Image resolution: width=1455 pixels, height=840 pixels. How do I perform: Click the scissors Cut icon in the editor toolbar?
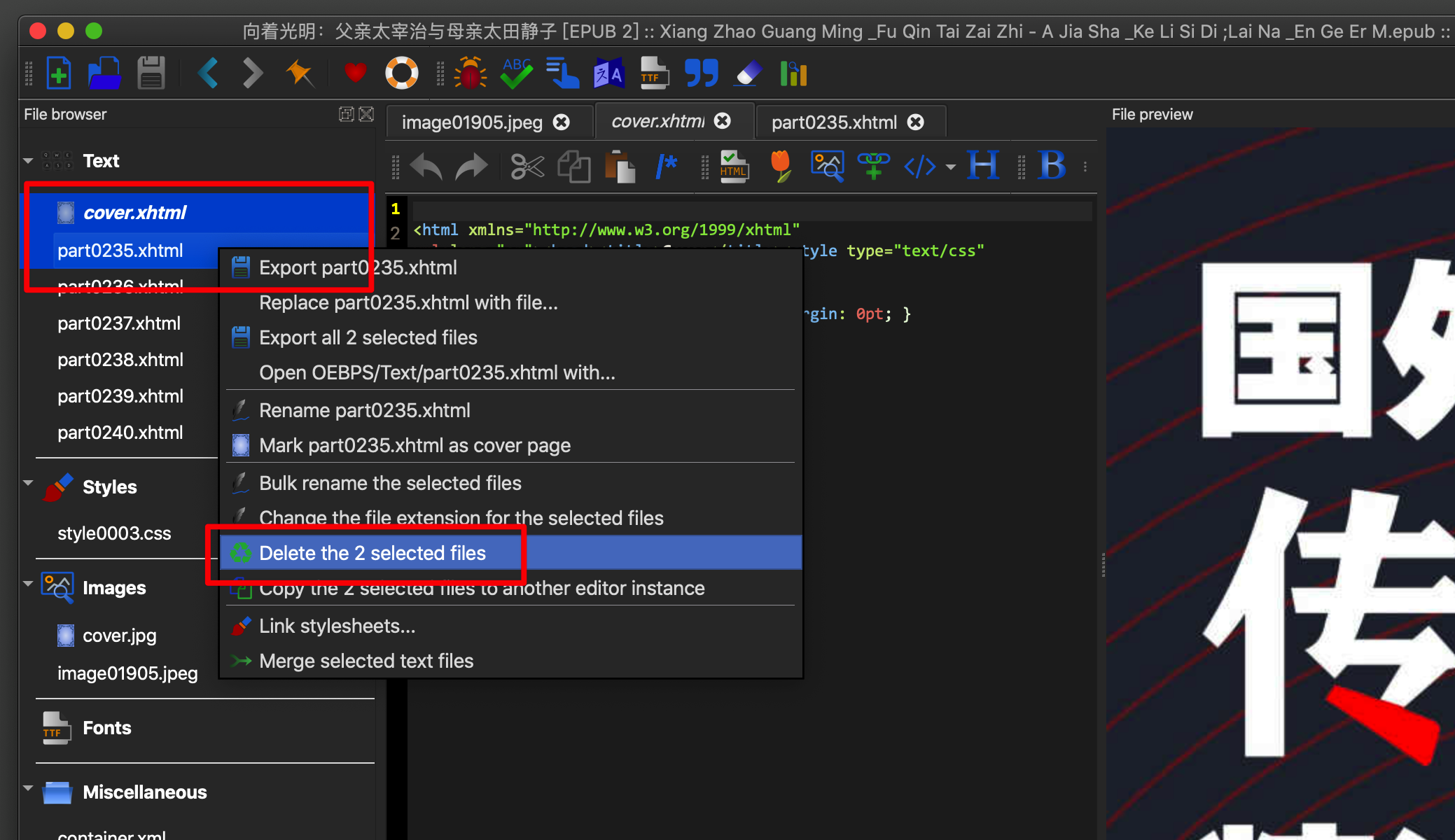tap(527, 167)
